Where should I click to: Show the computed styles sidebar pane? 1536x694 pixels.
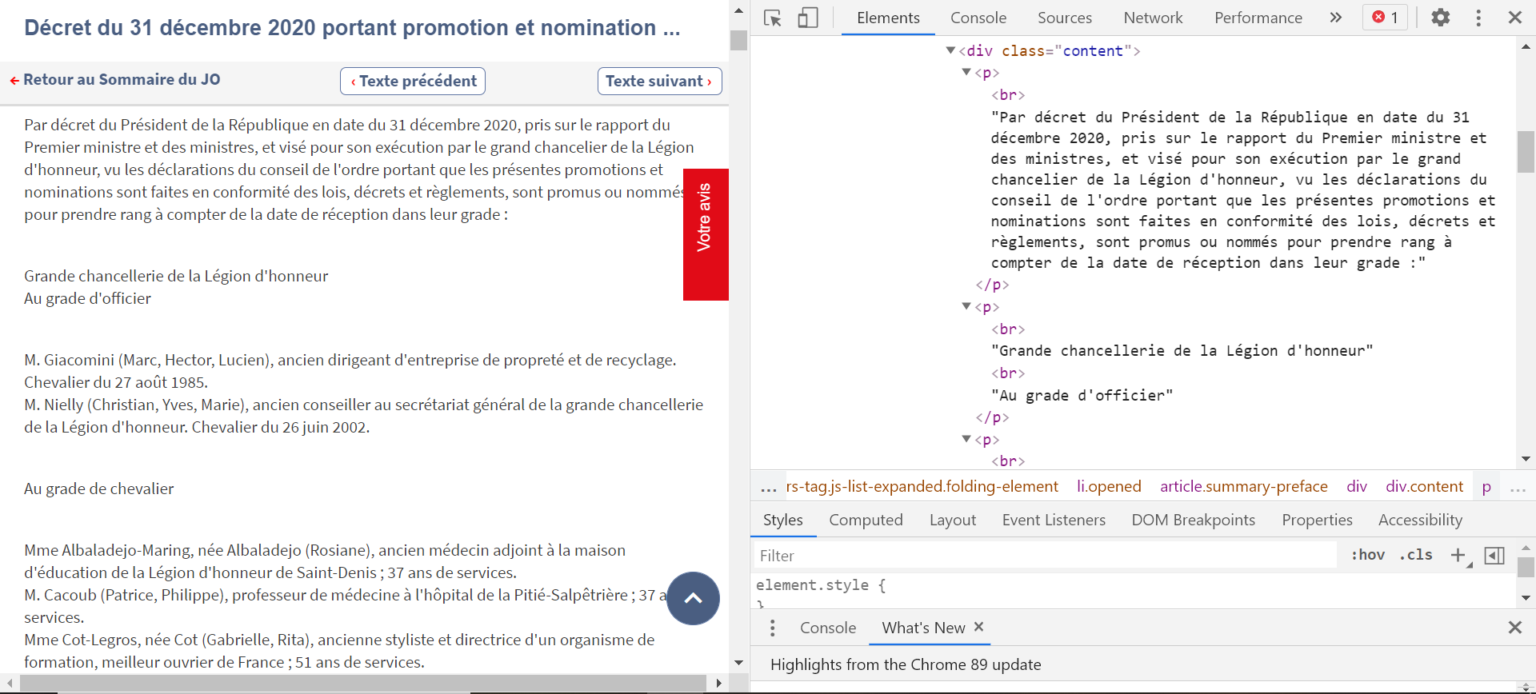pos(1494,556)
